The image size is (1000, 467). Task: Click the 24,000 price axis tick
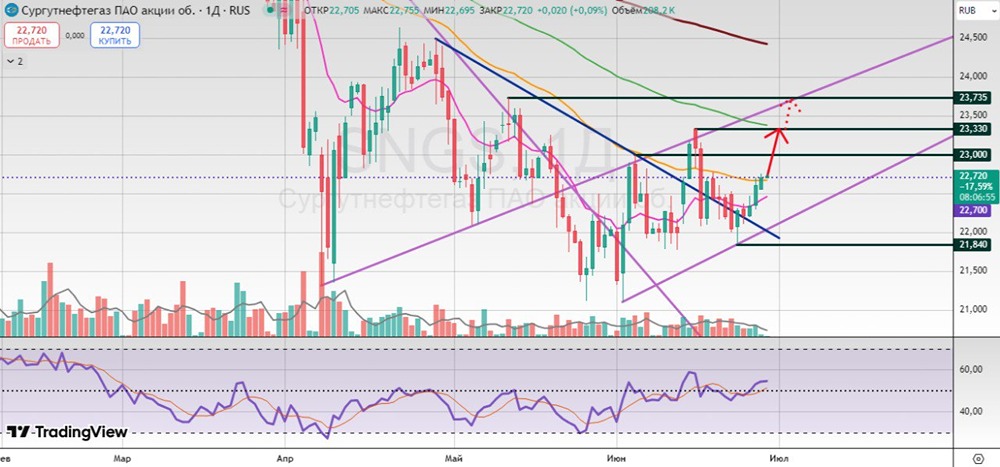(973, 77)
